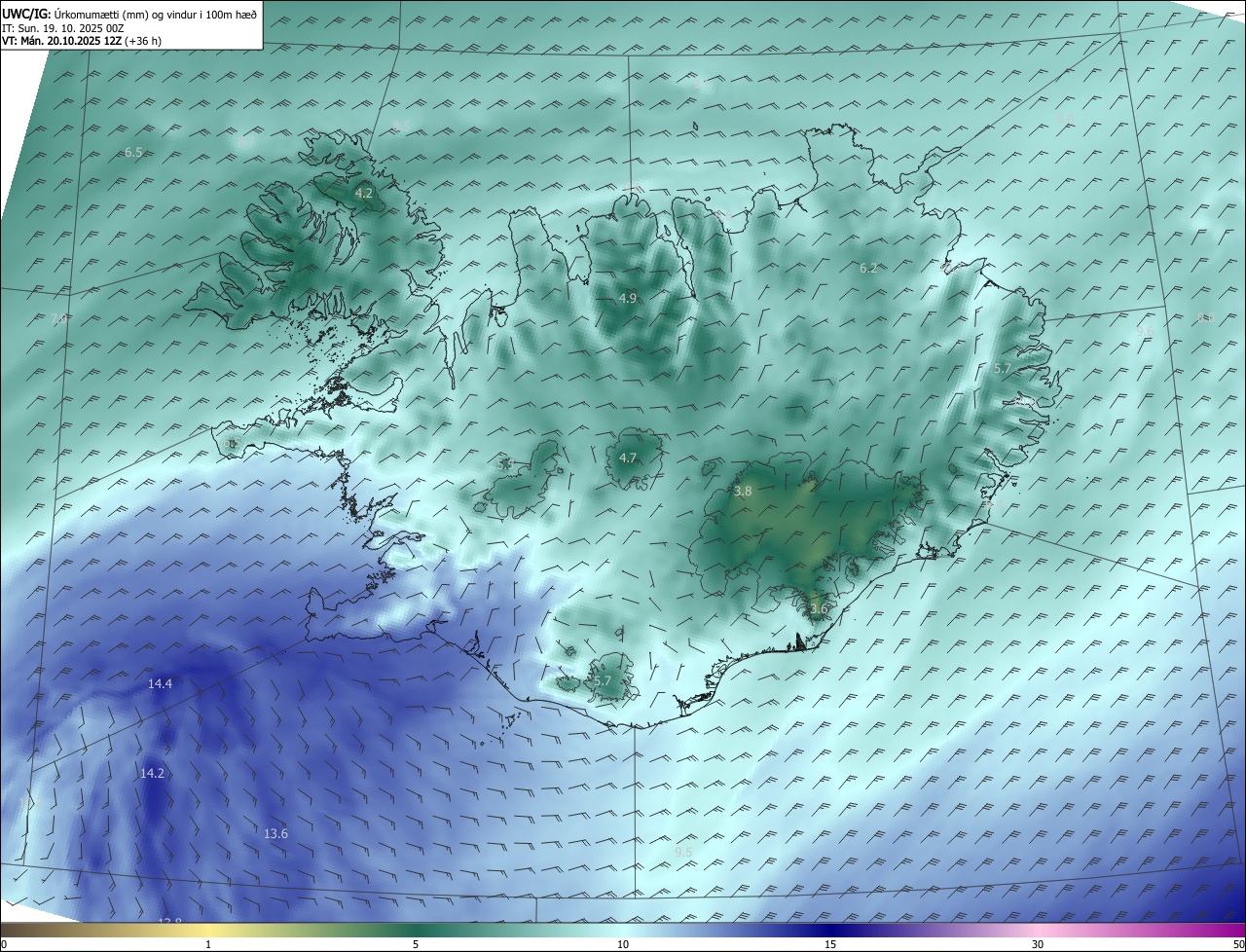This screenshot has width=1246, height=952.
Task: Click the 9.5 value label south of Iceland
Action: coord(683,853)
